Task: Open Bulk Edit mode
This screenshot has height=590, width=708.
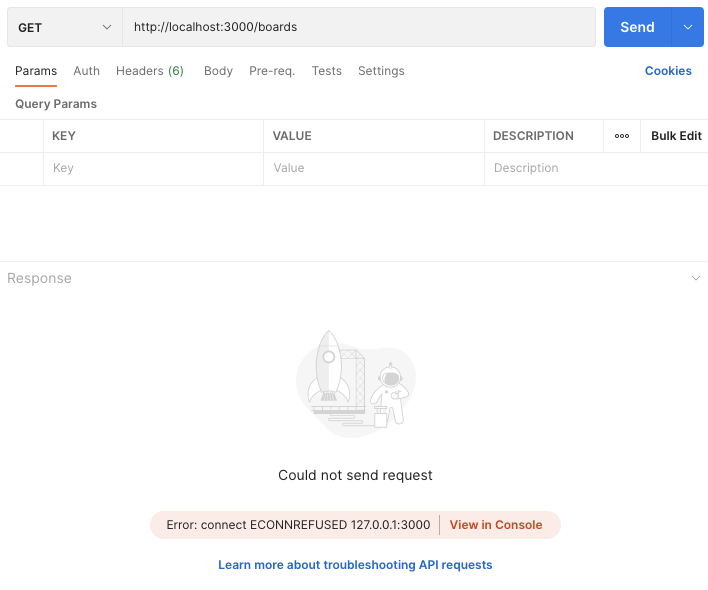Action: tap(676, 136)
